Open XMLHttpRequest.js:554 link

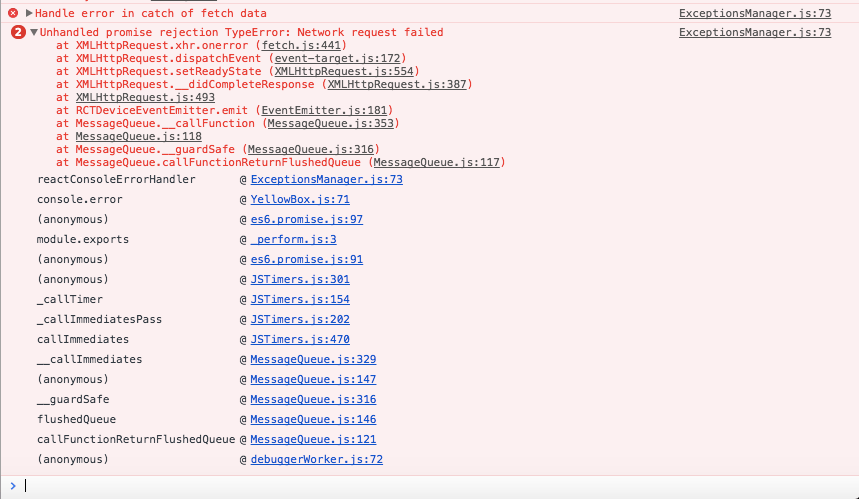click(344, 71)
